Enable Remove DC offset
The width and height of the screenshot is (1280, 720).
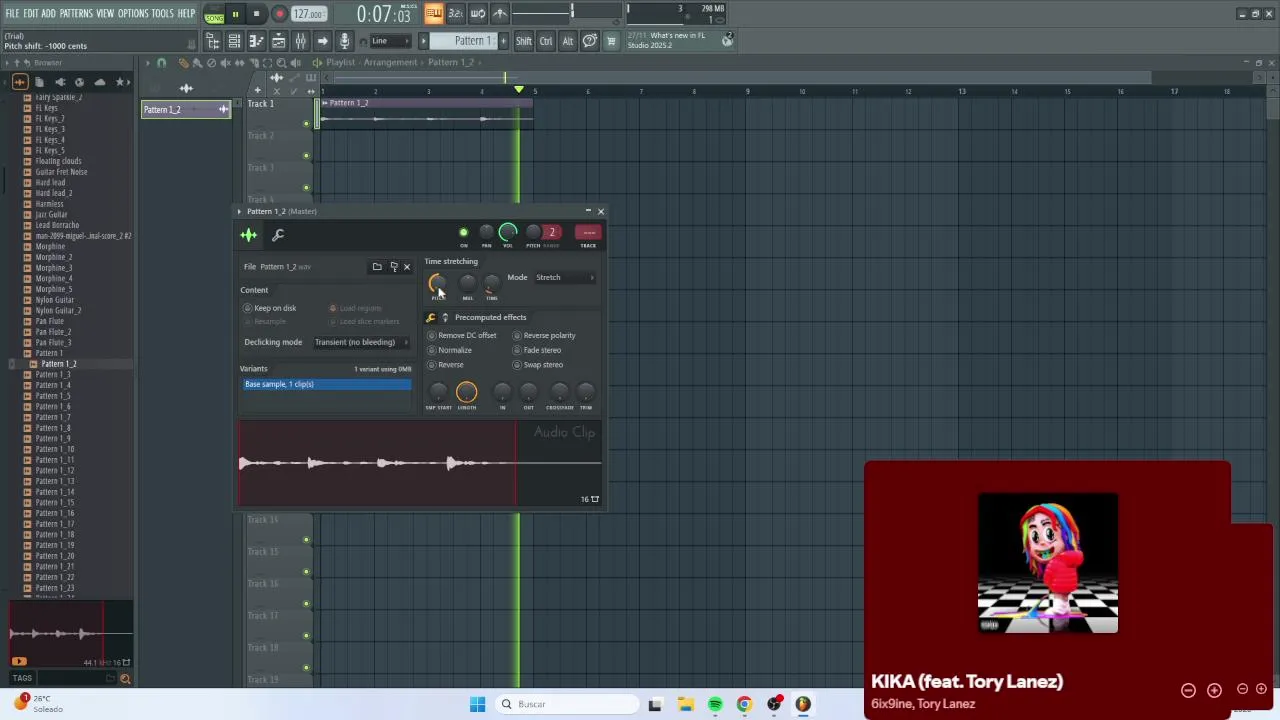(x=463, y=335)
